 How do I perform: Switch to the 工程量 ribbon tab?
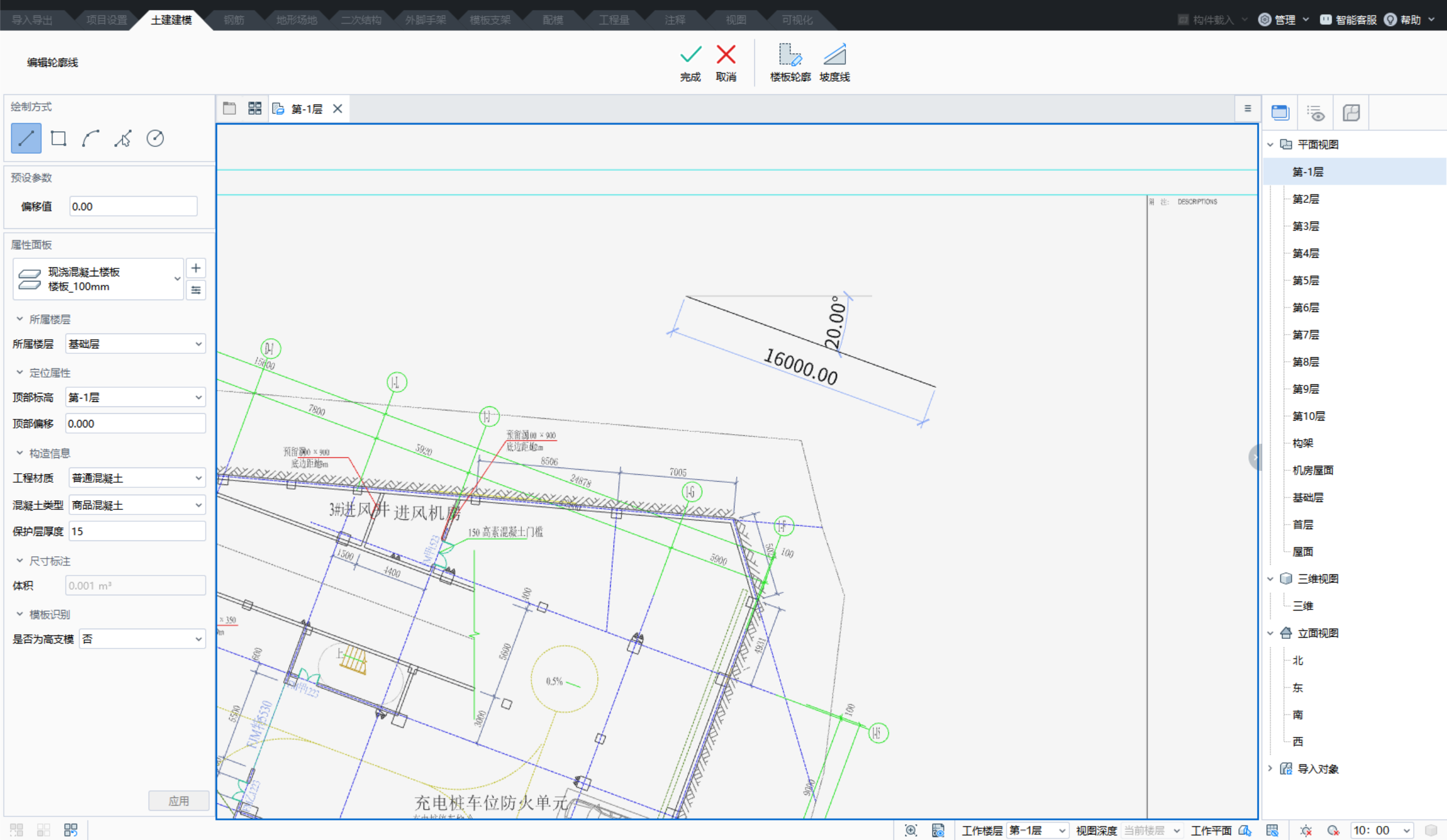pos(614,20)
